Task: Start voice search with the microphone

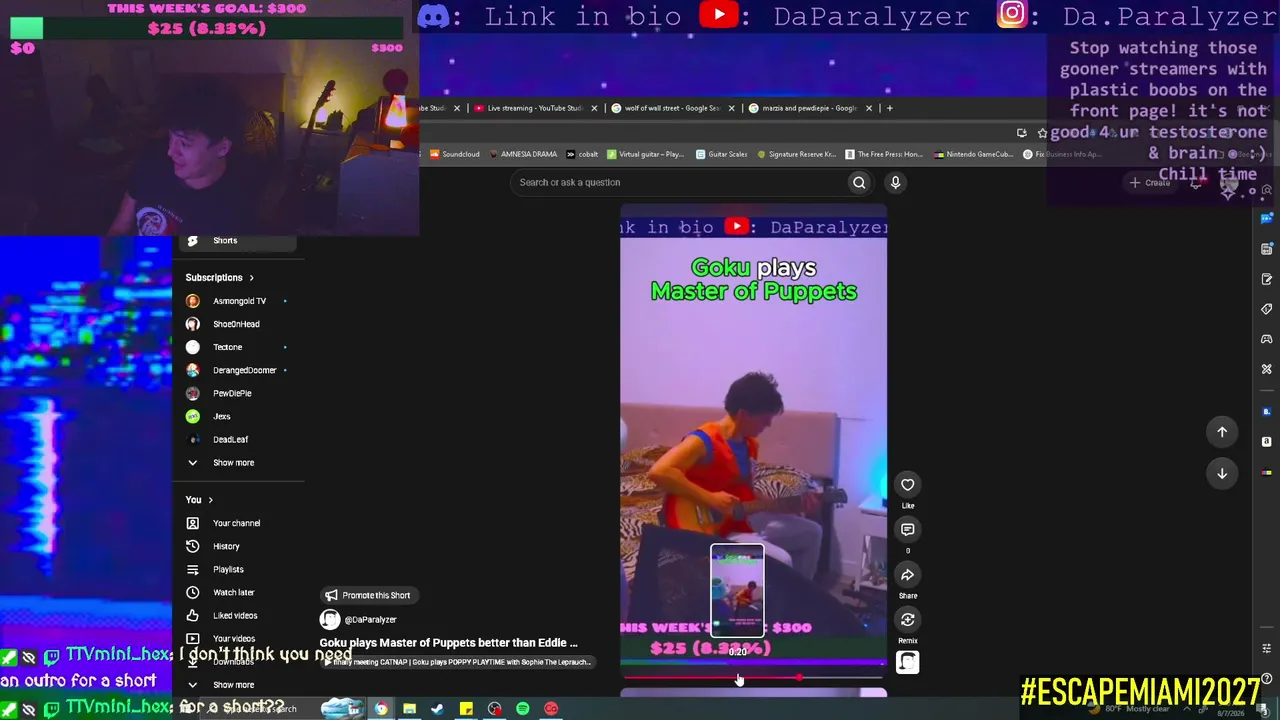Action: coord(895,182)
